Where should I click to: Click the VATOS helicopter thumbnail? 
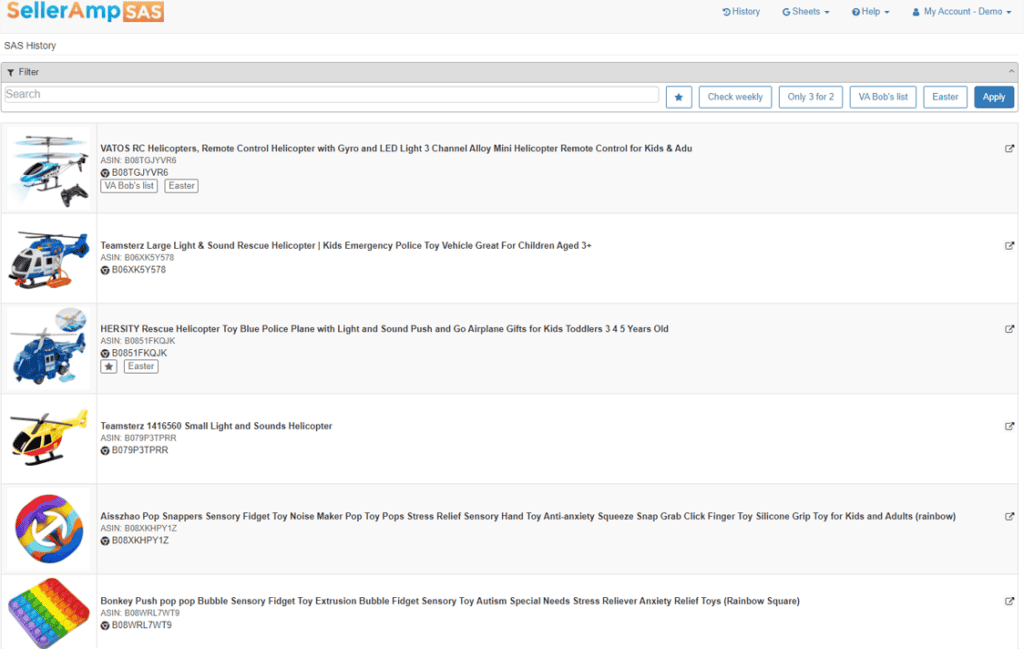click(49, 169)
